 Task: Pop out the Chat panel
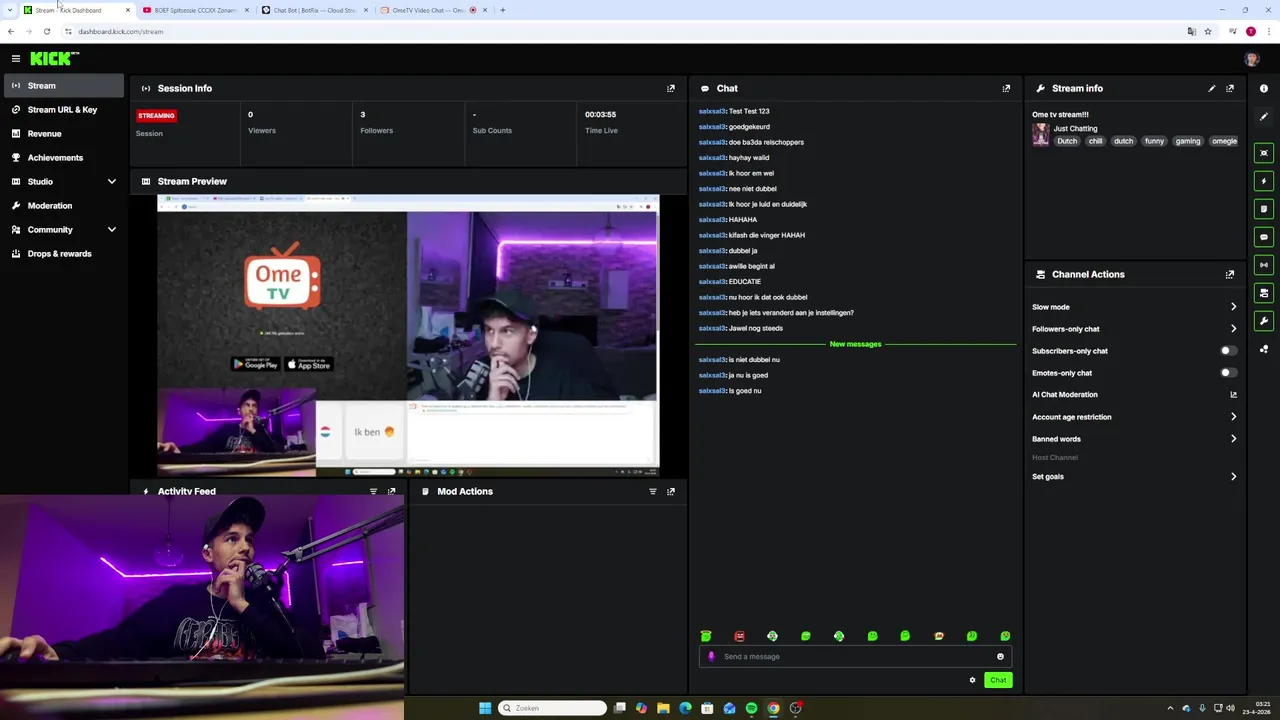point(1006,88)
